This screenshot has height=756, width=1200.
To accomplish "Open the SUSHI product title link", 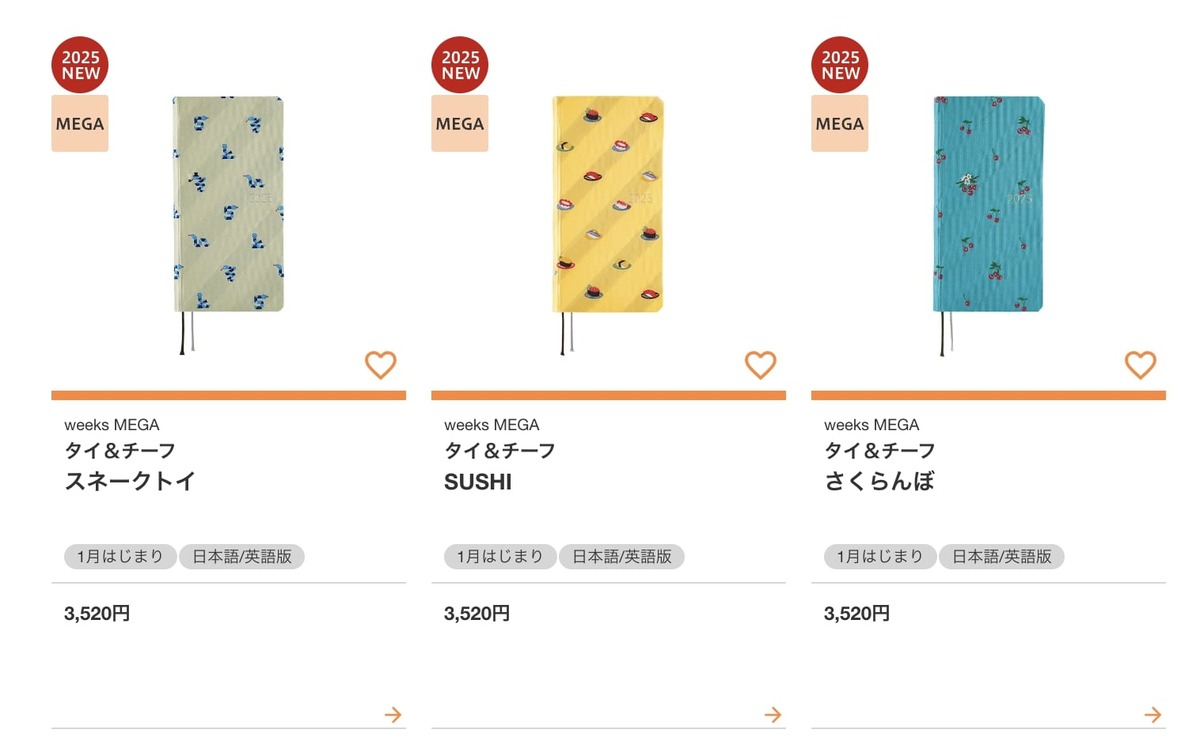I will tap(478, 482).
